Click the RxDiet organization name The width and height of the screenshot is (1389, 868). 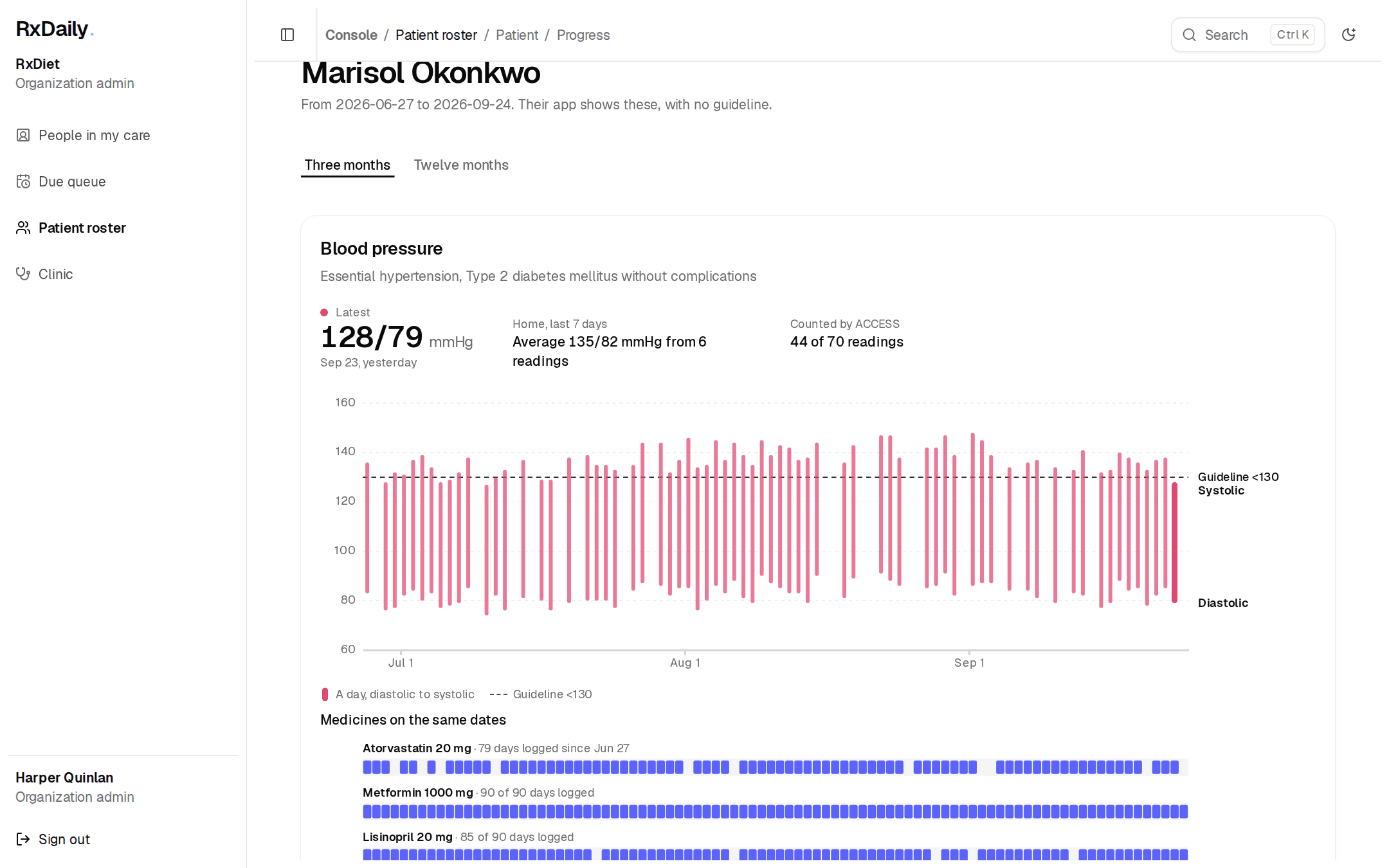[37, 64]
